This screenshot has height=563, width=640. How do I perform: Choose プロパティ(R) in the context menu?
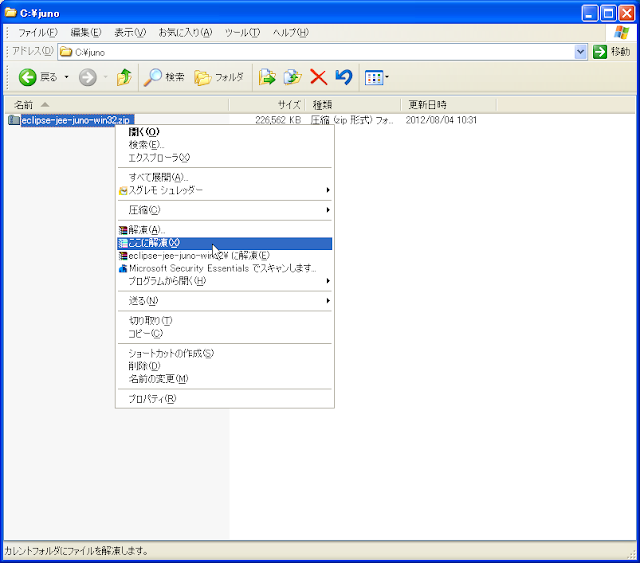[x=224, y=399]
